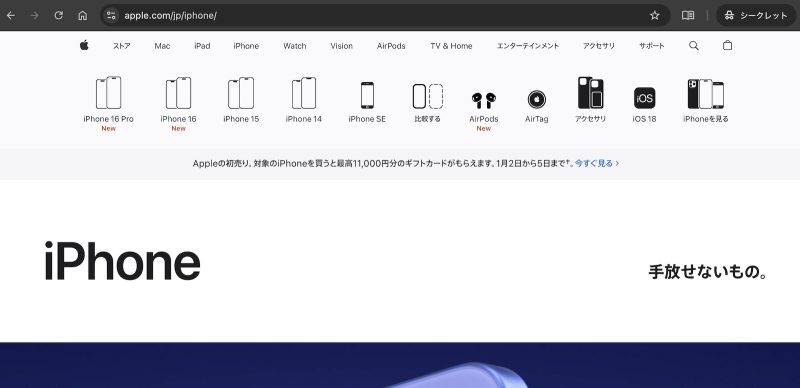Open the Vision menu item
The height and width of the screenshot is (388, 800).
(341, 46)
